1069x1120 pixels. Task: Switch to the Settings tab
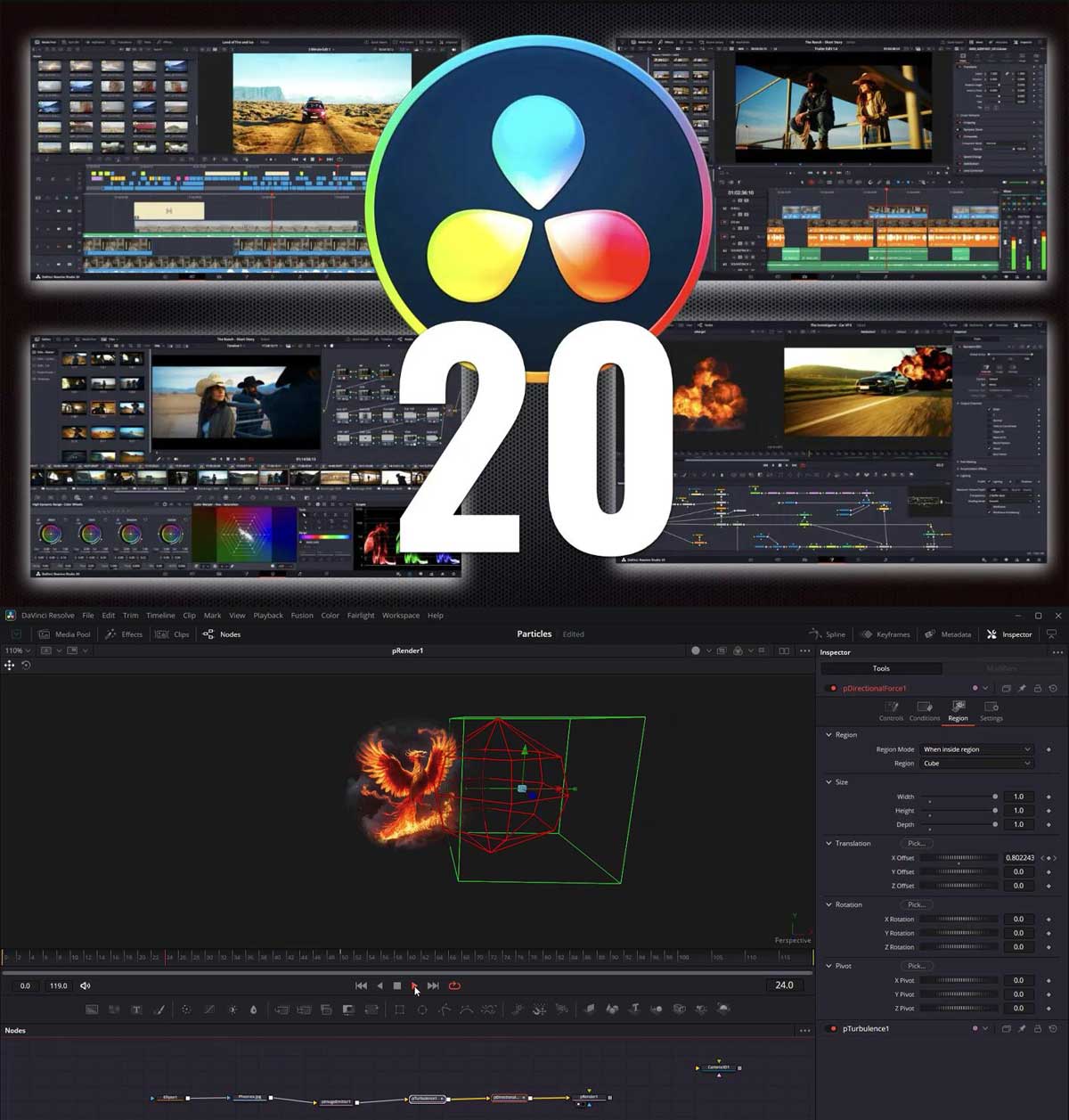point(991,711)
